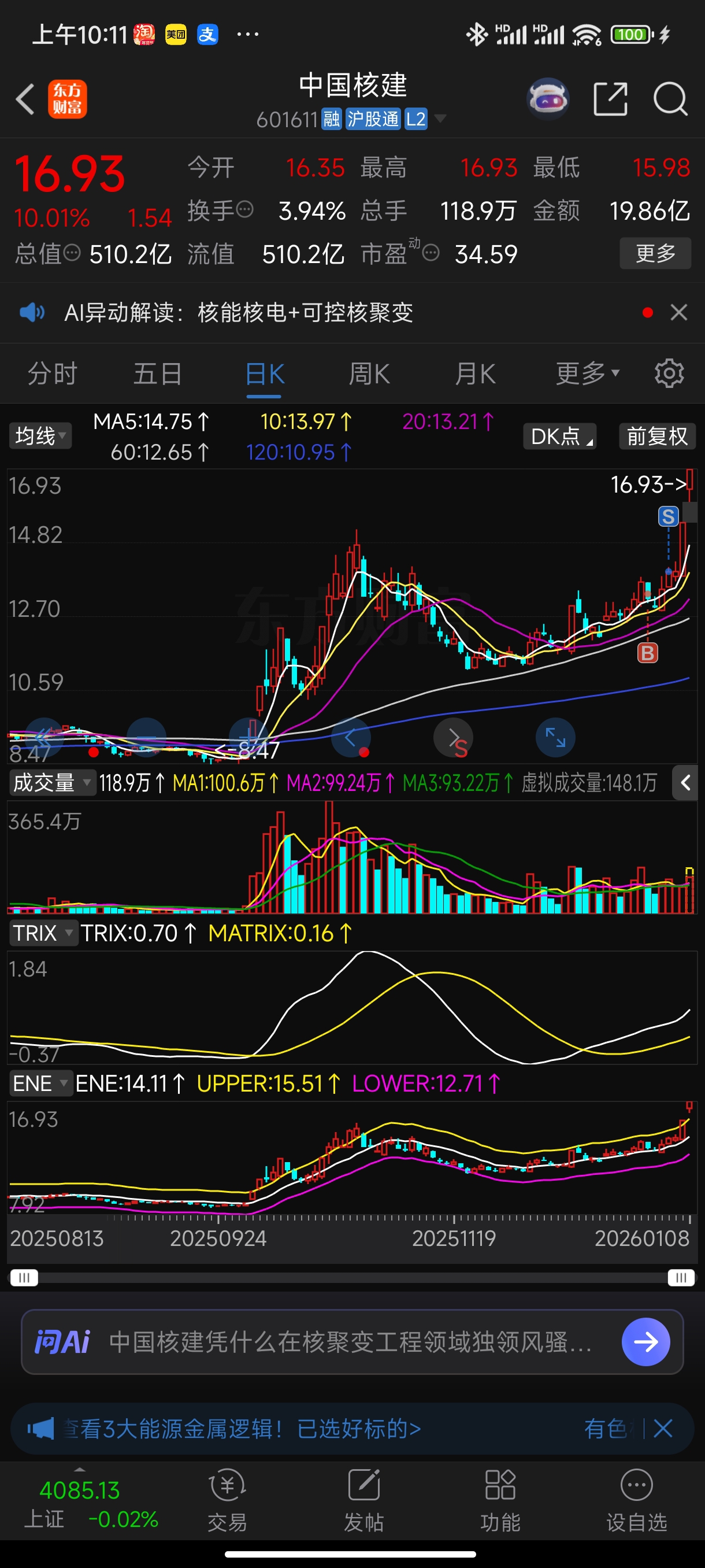This screenshot has height=1568, width=705.
Task: Switch to the 五日 tab
Action: (158, 373)
